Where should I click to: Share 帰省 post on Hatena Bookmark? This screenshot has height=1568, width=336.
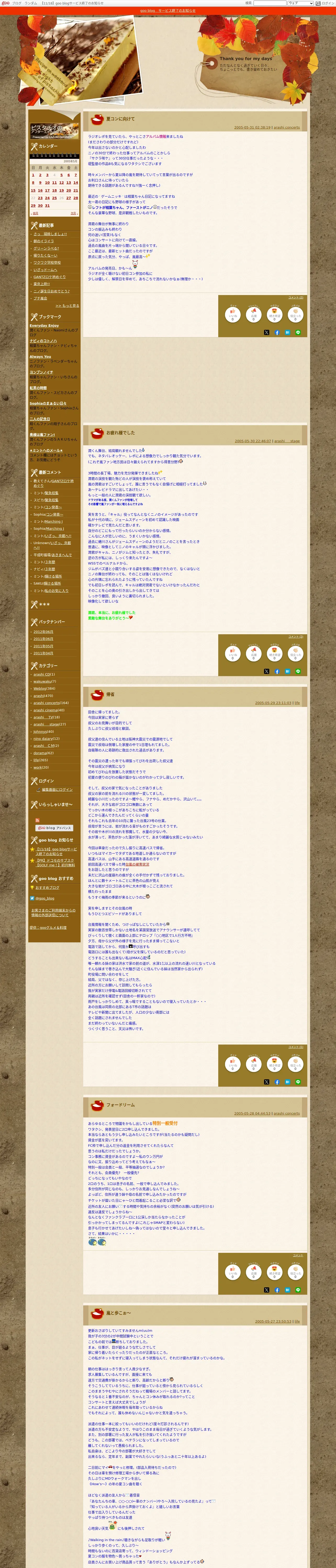287,1082
